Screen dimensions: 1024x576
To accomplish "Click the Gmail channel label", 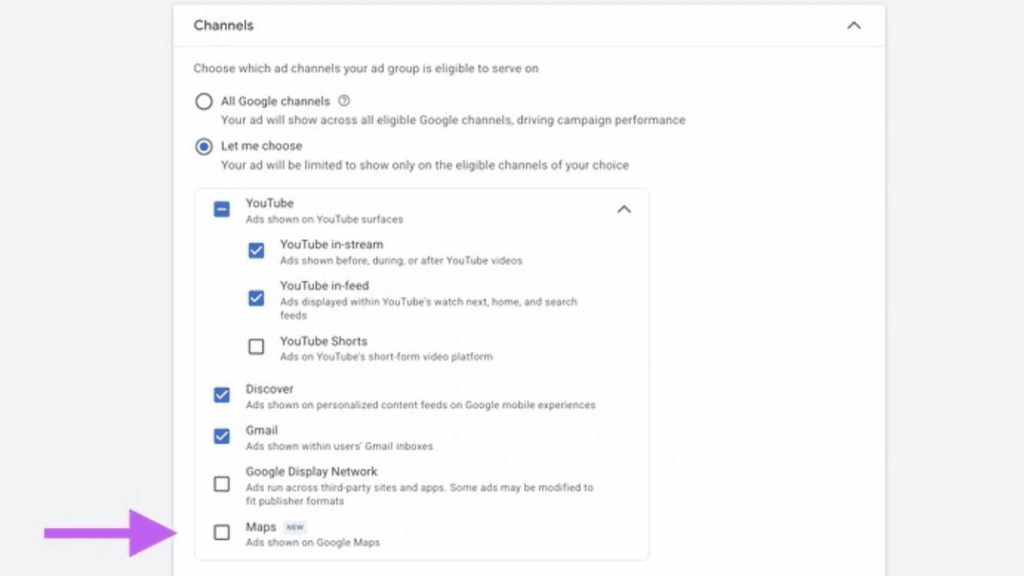I will [262, 430].
